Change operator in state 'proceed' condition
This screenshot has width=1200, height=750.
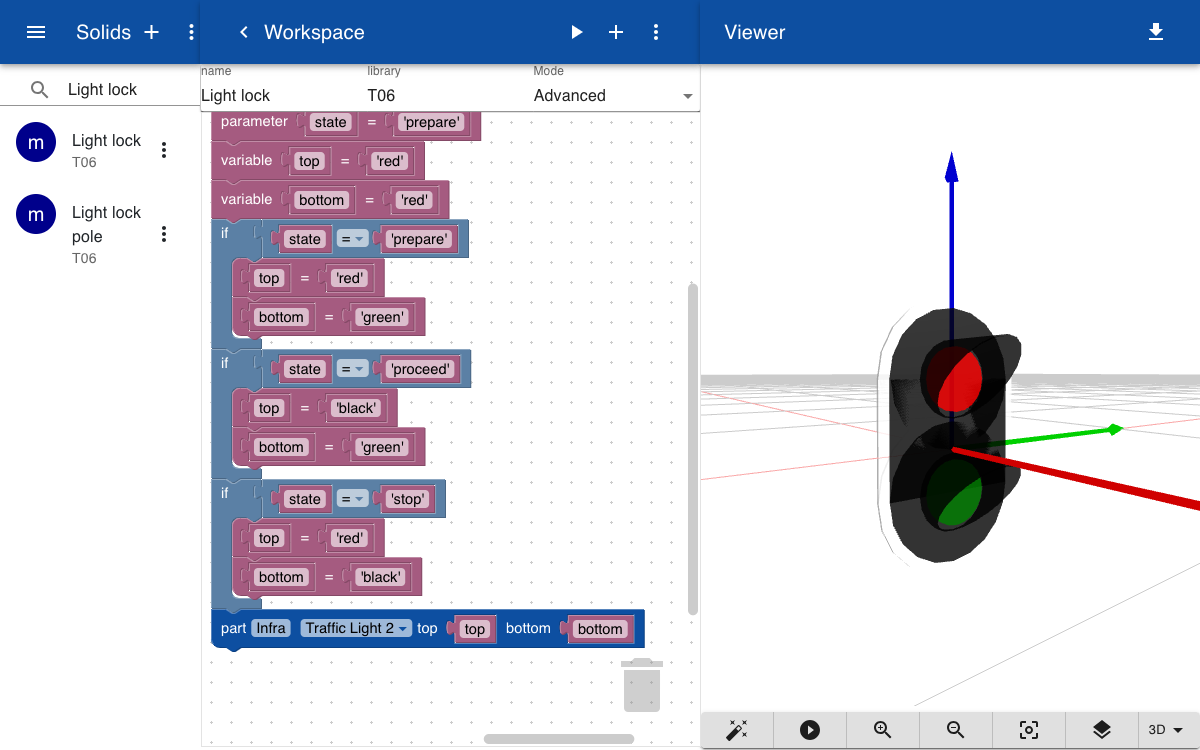(351, 369)
